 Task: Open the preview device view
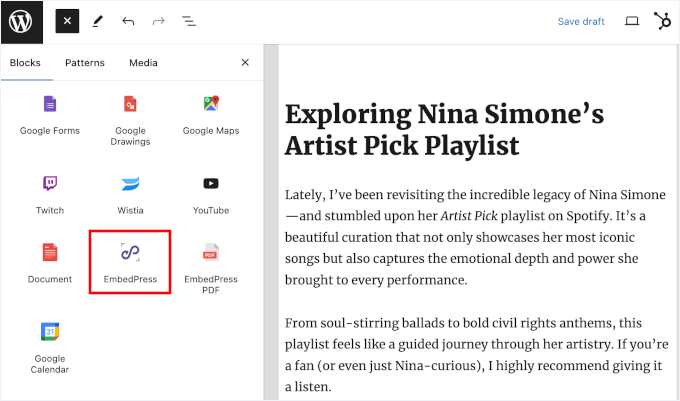click(x=631, y=21)
